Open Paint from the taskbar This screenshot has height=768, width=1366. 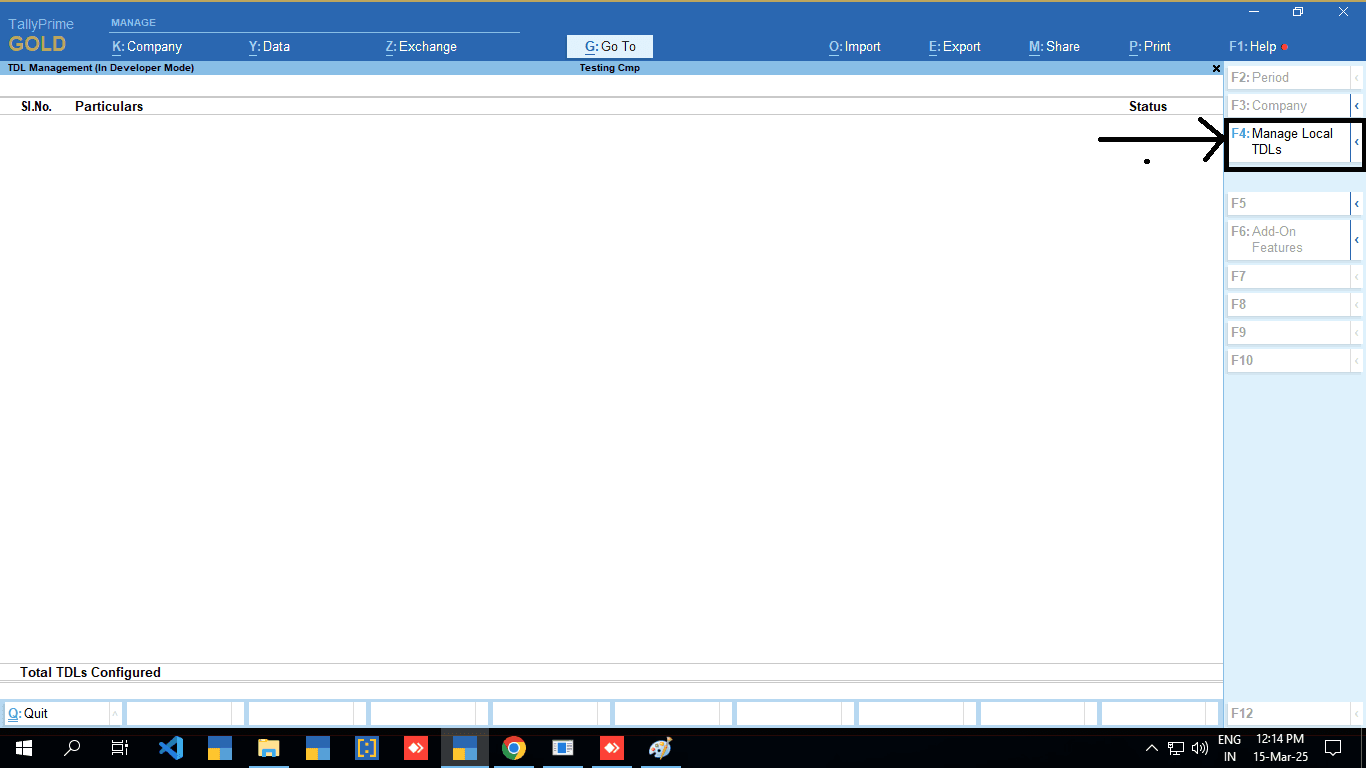coord(661,747)
